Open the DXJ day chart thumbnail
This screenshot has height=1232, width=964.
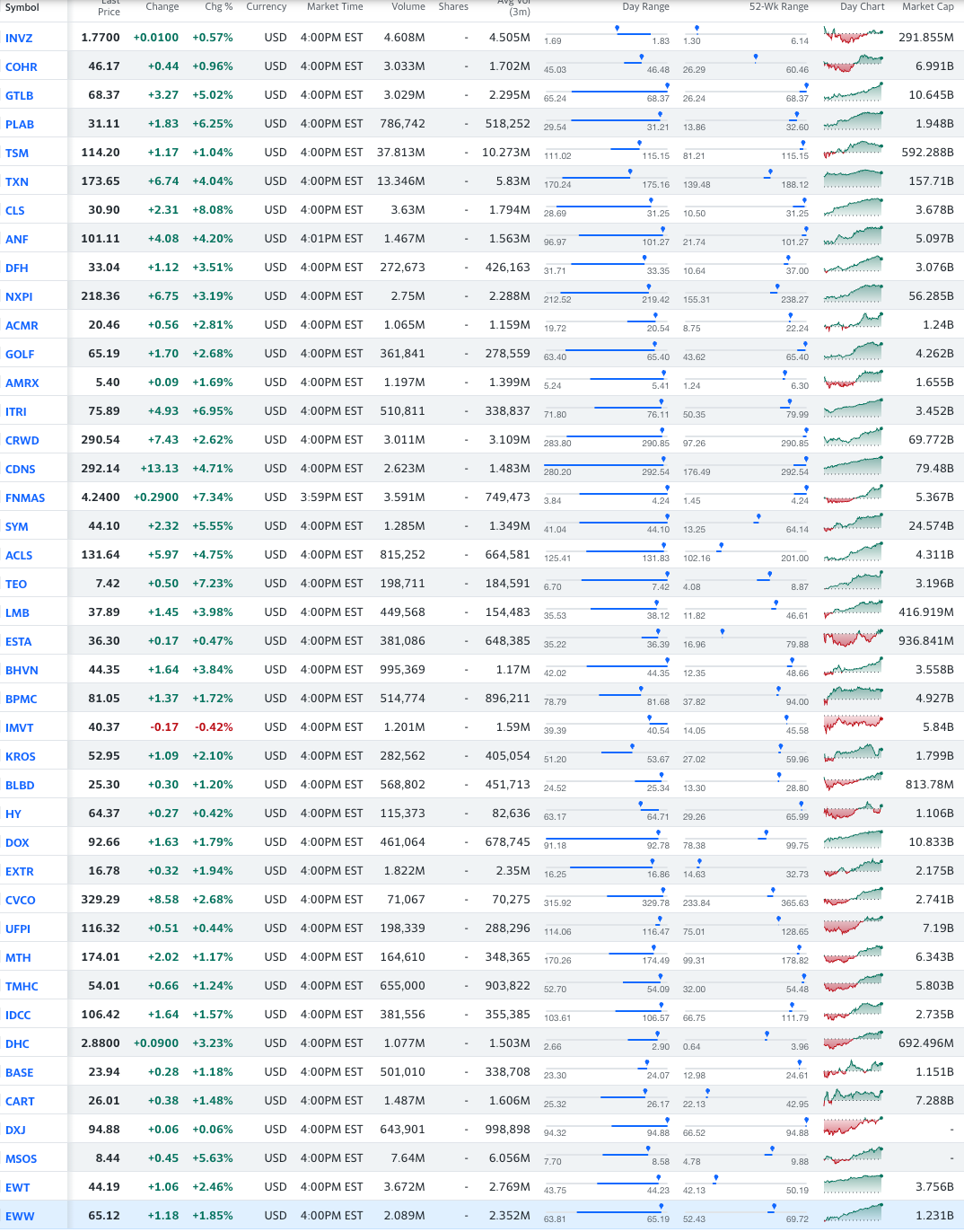point(854,1129)
